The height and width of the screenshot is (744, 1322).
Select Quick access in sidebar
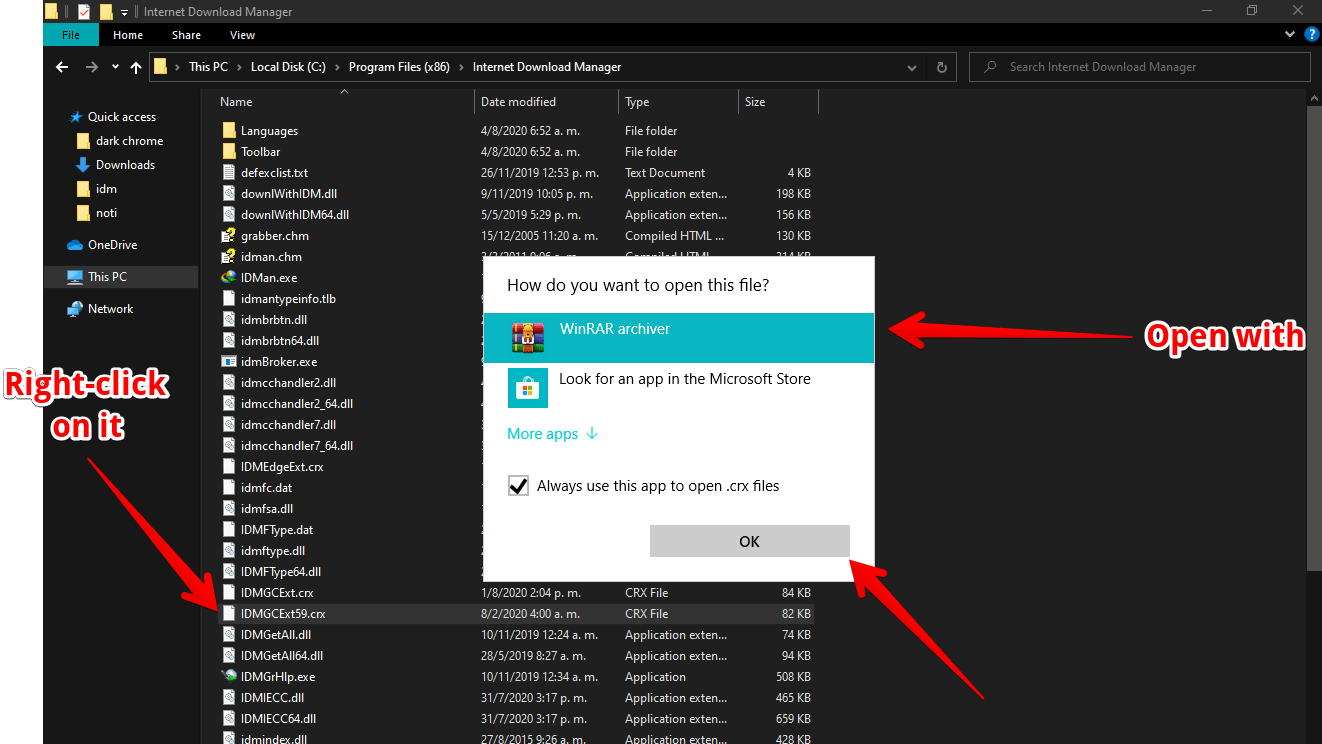pos(122,117)
